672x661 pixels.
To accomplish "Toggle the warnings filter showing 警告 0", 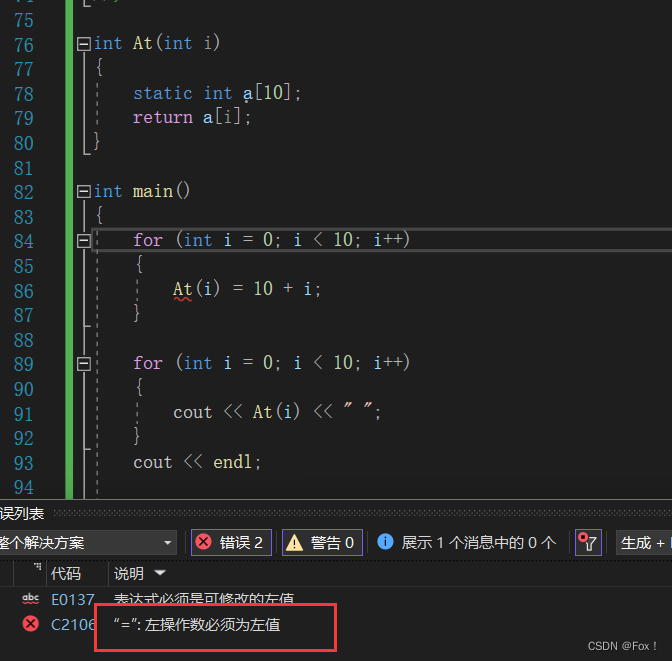I will (322, 542).
